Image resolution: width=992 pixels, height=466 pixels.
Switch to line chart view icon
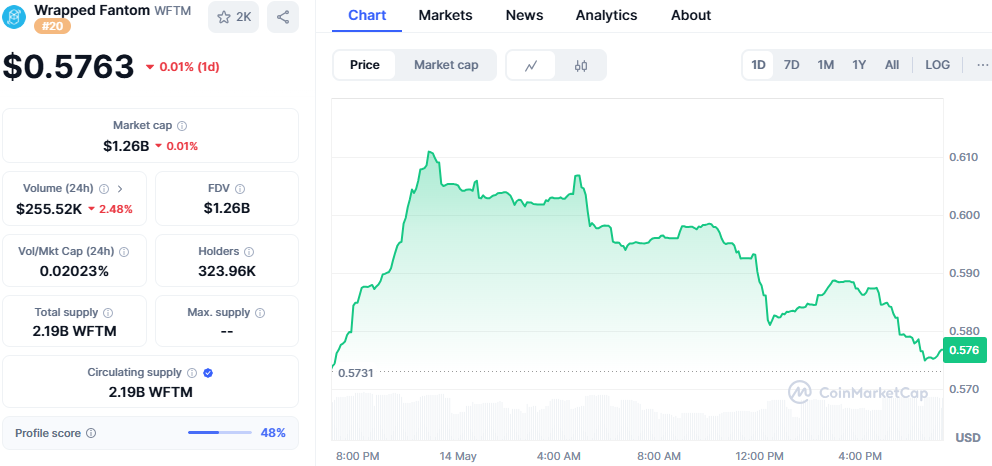pos(531,65)
